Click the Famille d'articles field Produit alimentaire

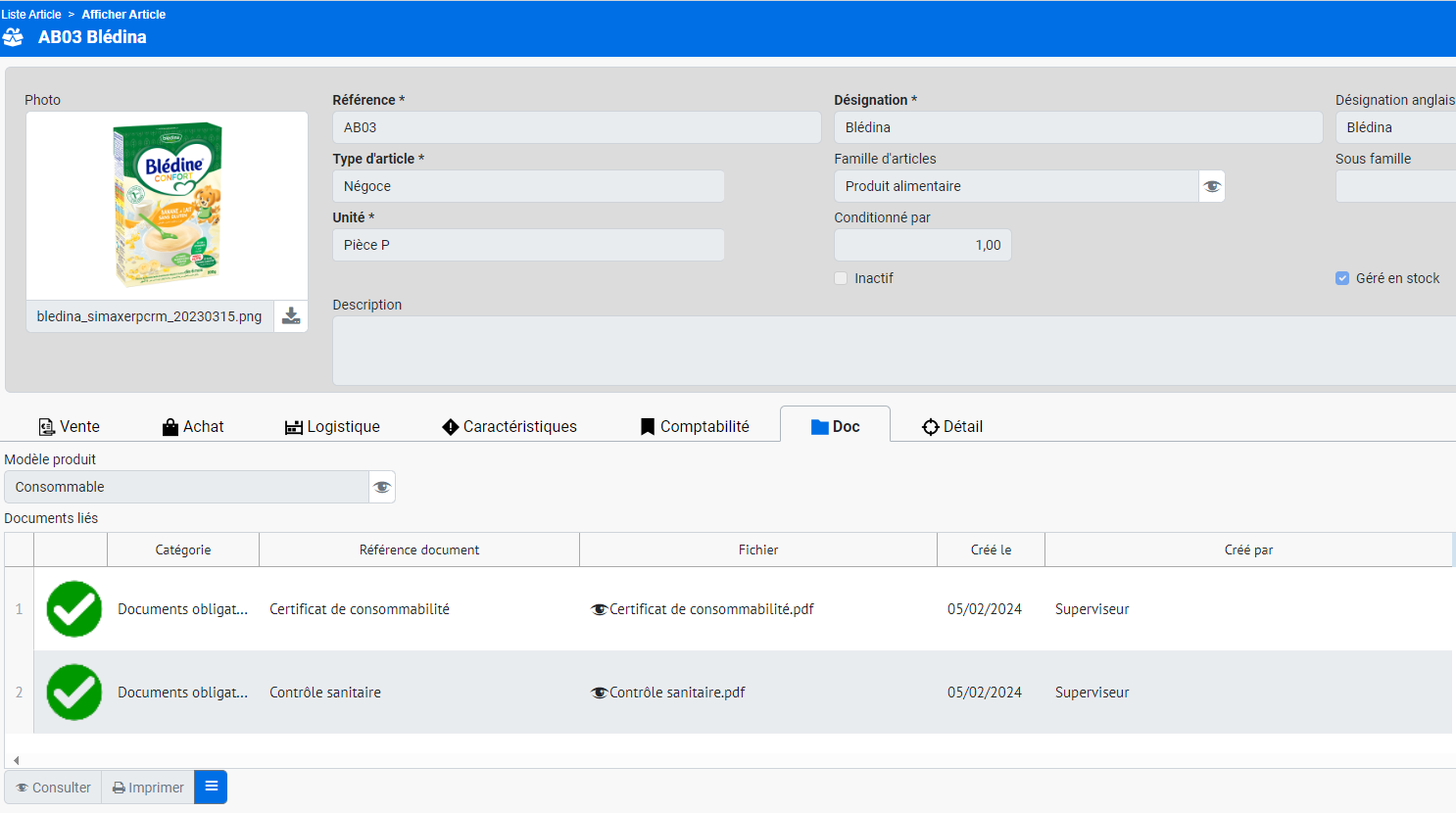1017,186
